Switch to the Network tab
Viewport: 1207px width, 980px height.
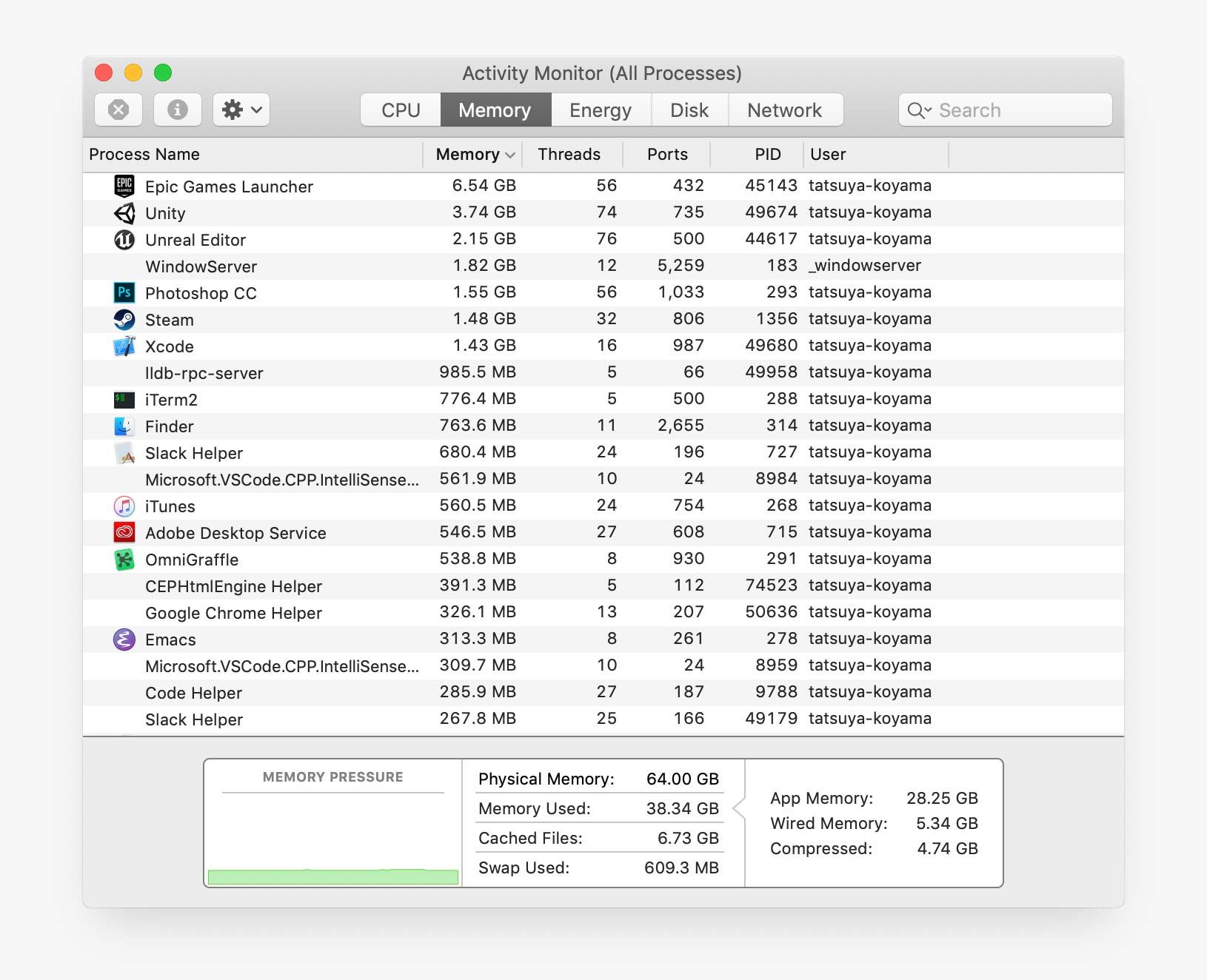(784, 110)
